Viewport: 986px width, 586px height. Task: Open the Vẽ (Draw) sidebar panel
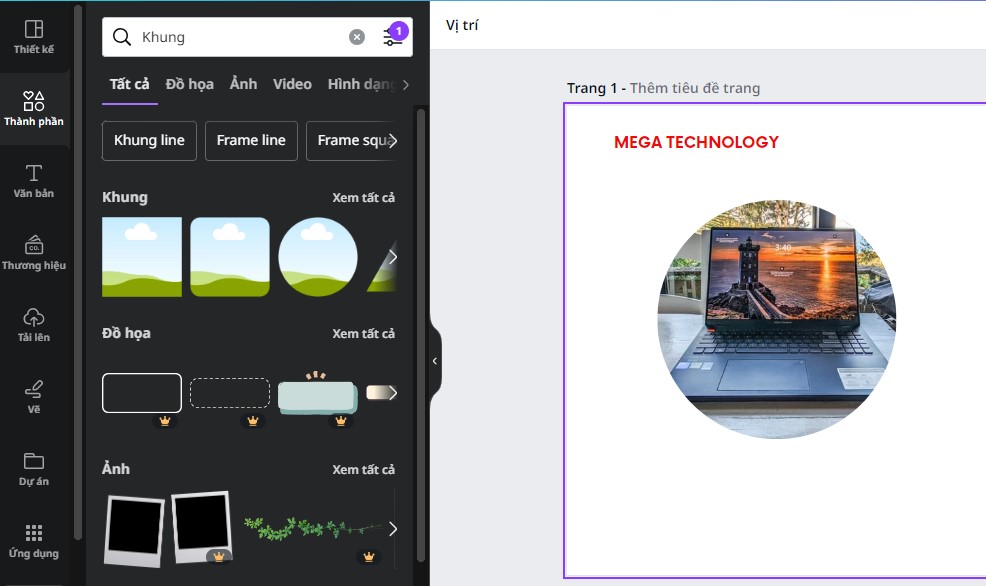[34, 397]
